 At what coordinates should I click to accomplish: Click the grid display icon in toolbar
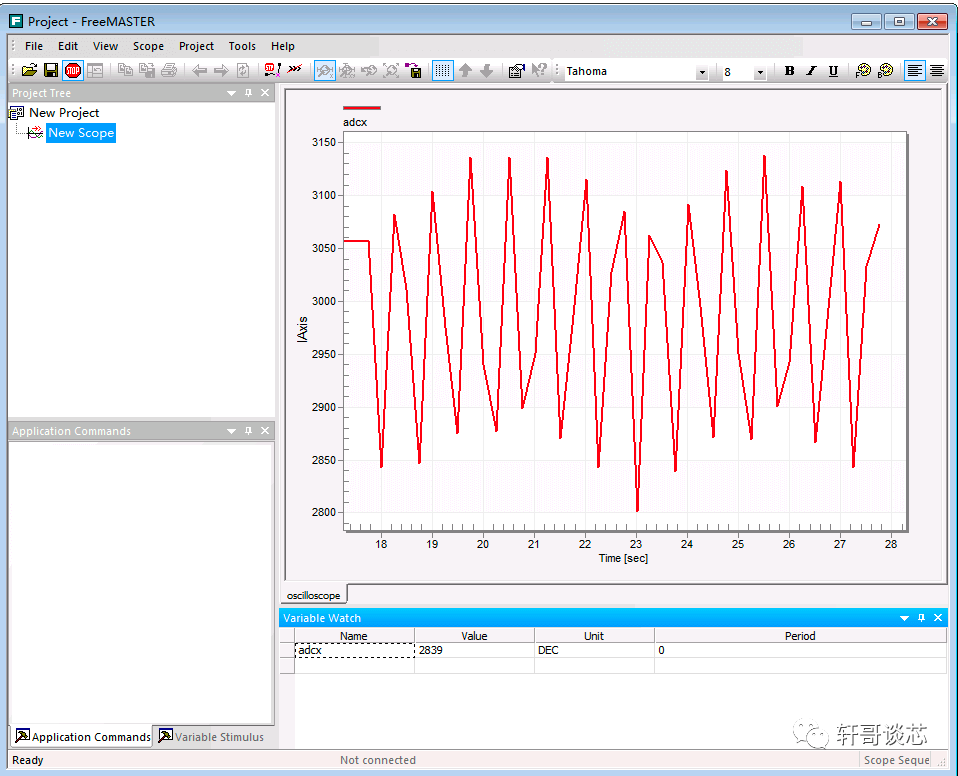[x=442, y=71]
